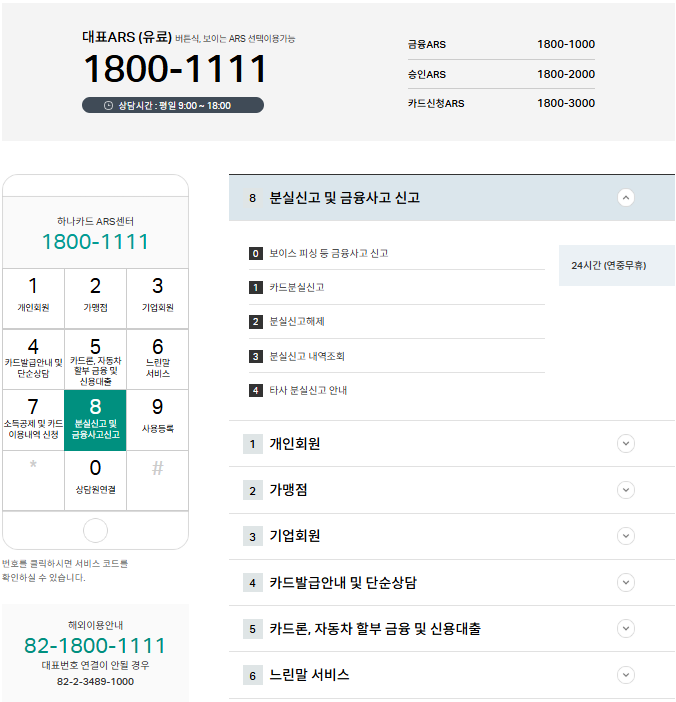Select keypad button 5 카드론, 자동차 할부 금융
The height and width of the screenshot is (702, 676).
coord(95,360)
